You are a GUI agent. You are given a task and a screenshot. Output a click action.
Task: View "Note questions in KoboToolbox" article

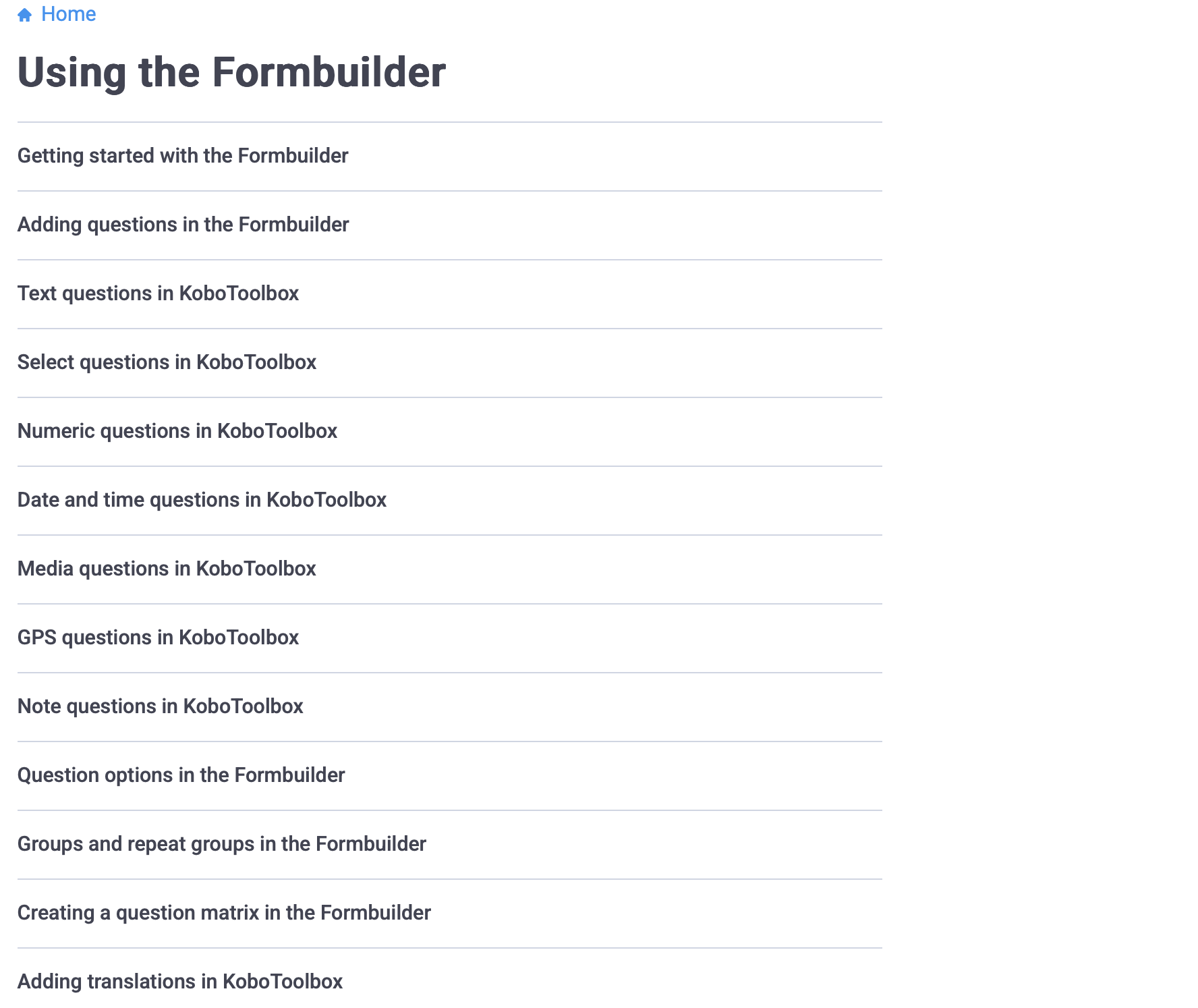160,706
